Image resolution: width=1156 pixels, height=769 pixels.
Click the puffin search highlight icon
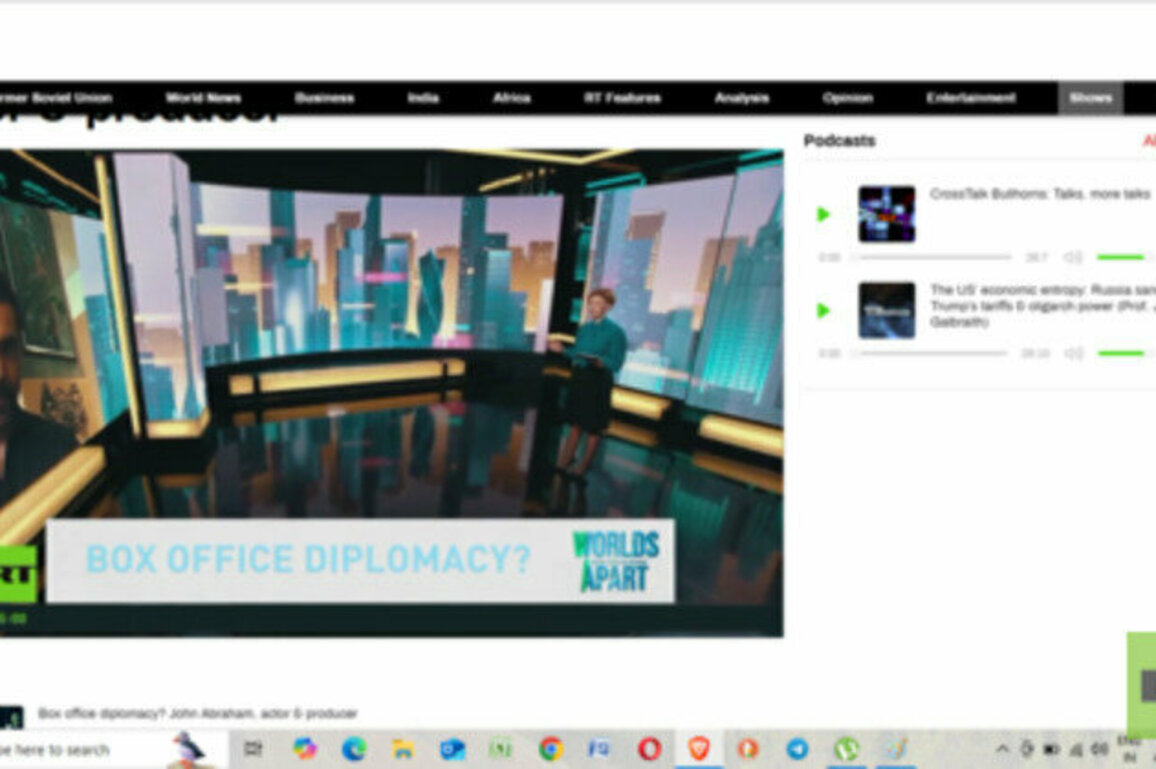click(187, 750)
